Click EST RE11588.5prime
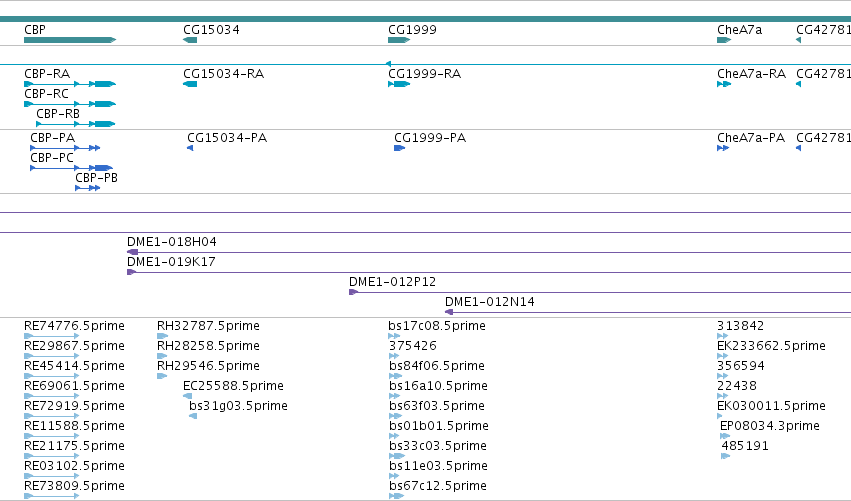This screenshot has height=501, width=851. 74,427
